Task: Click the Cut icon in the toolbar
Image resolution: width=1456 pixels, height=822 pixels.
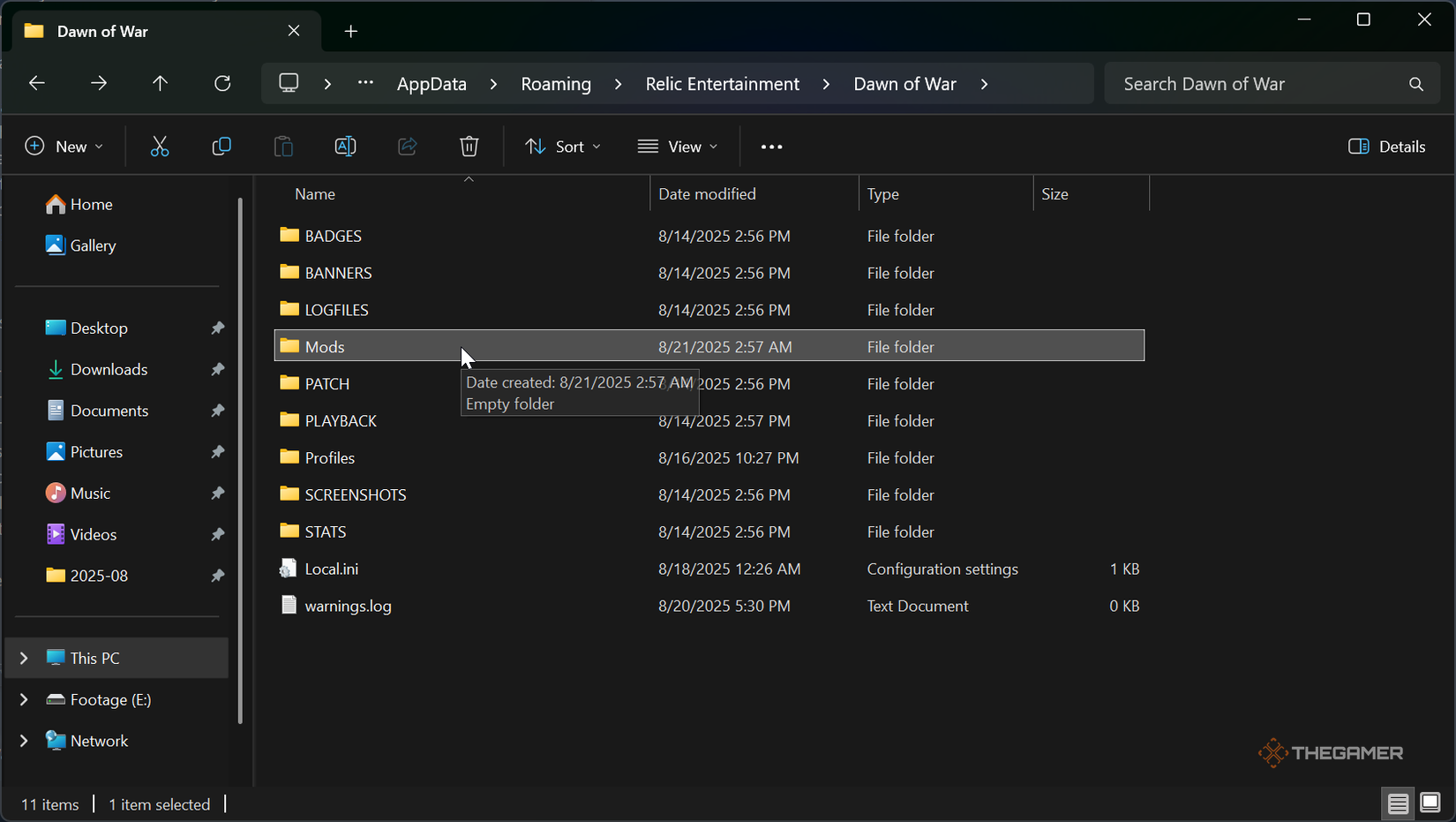Action: click(x=160, y=146)
